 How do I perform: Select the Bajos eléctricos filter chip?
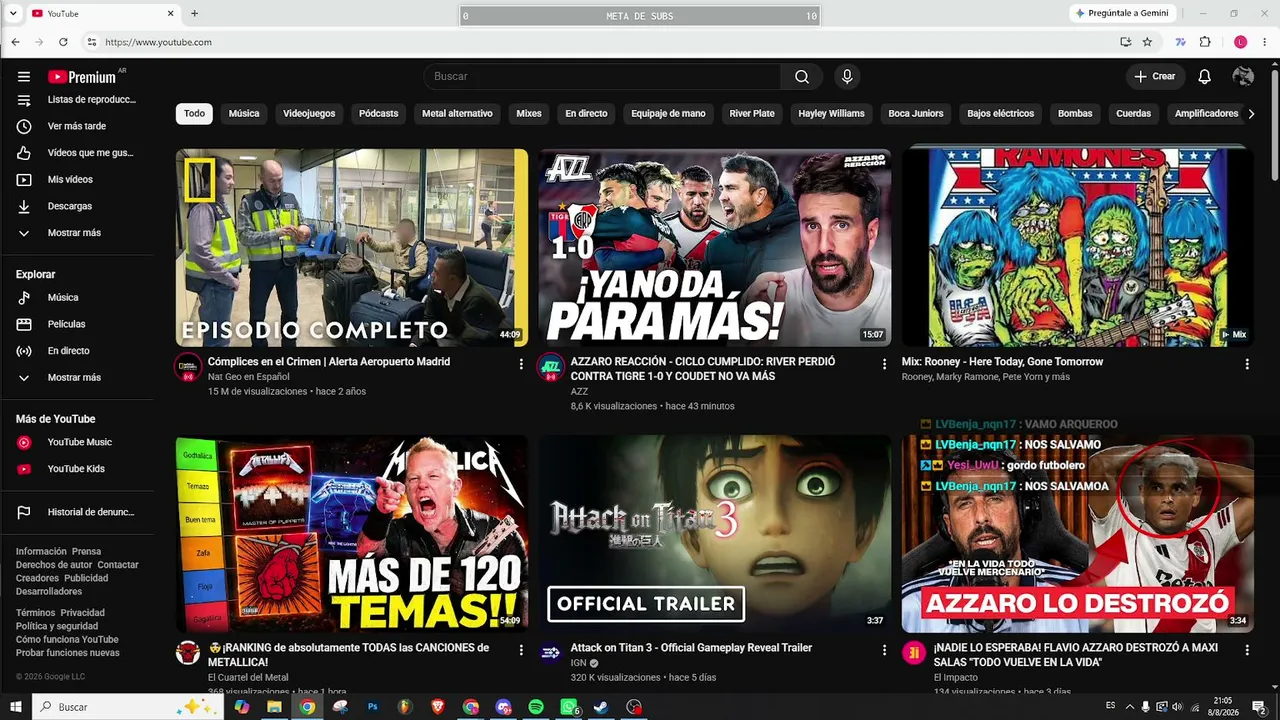1000,114
